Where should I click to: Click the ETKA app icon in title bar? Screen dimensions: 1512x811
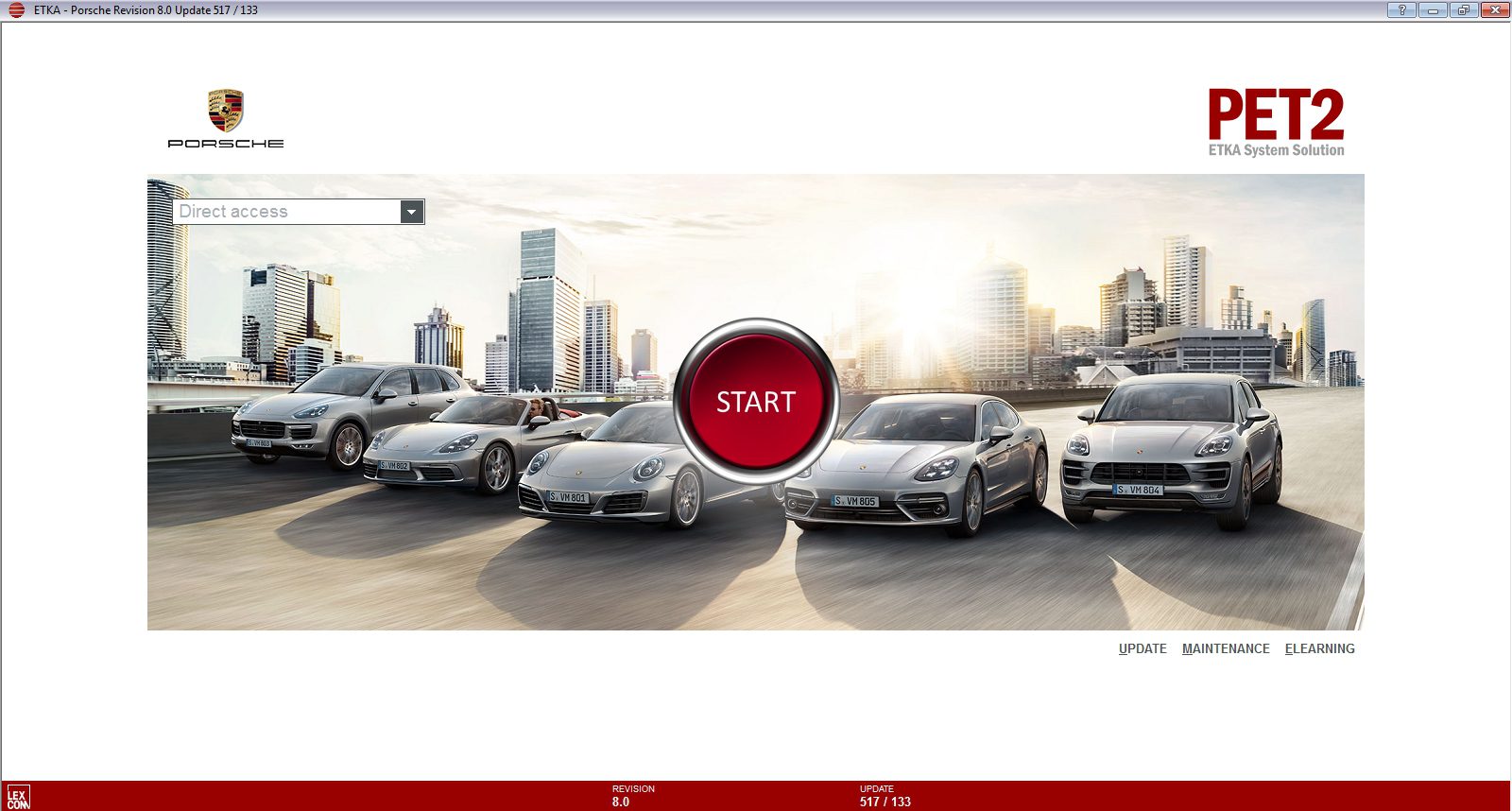(16, 10)
